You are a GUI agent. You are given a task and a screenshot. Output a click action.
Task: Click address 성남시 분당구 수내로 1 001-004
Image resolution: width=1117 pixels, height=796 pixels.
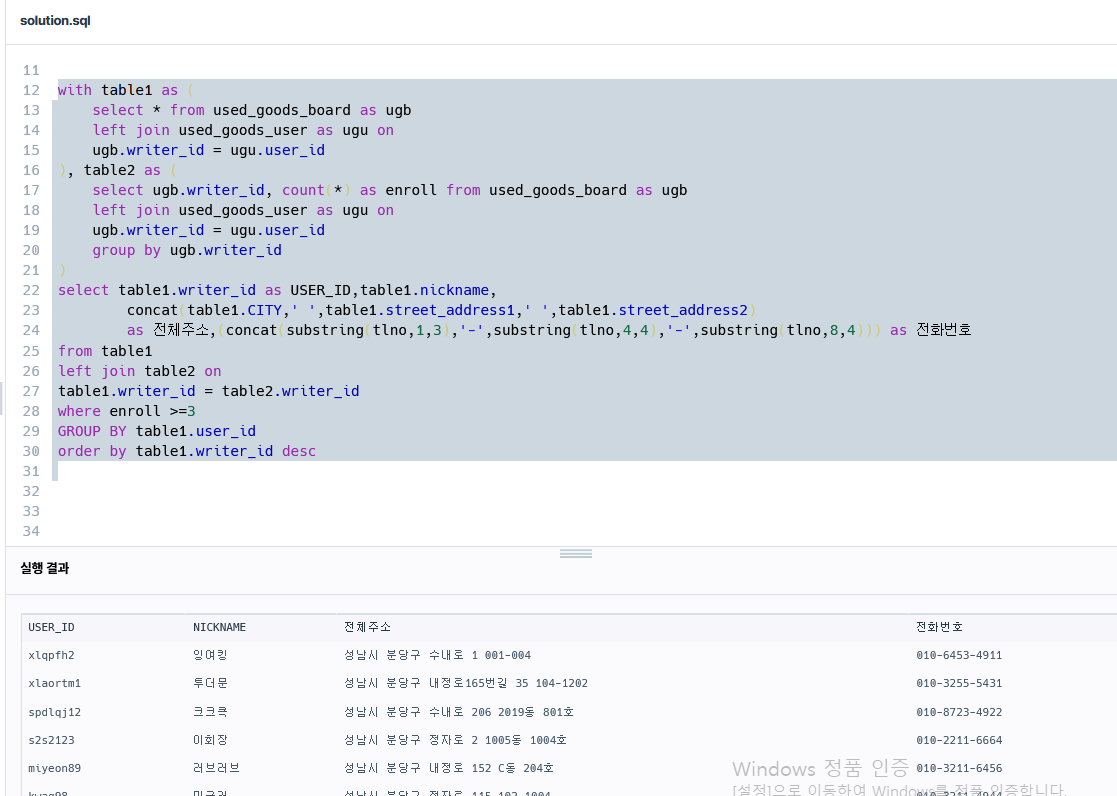(x=437, y=655)
